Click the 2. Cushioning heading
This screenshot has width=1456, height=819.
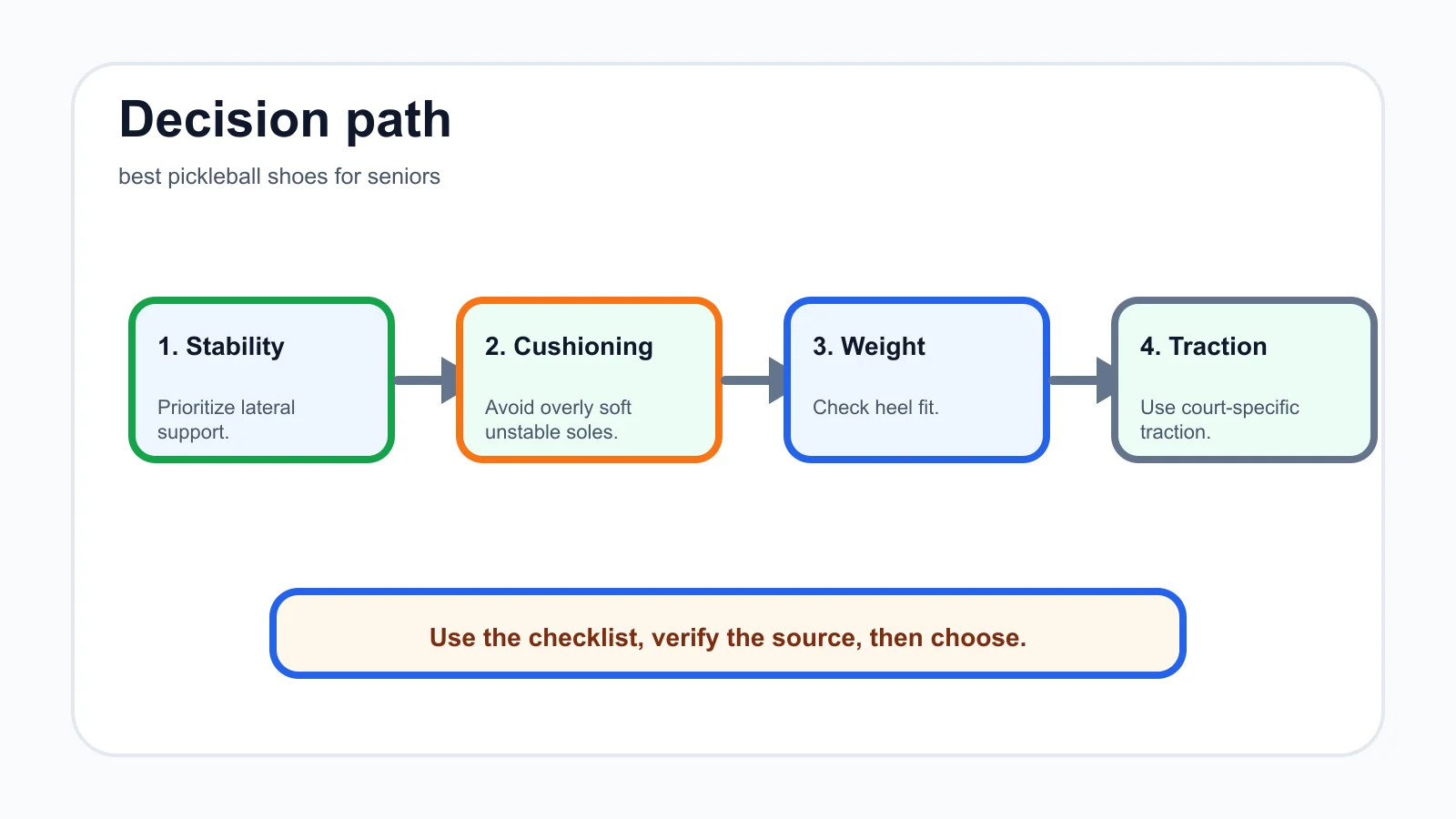point(569,347)
